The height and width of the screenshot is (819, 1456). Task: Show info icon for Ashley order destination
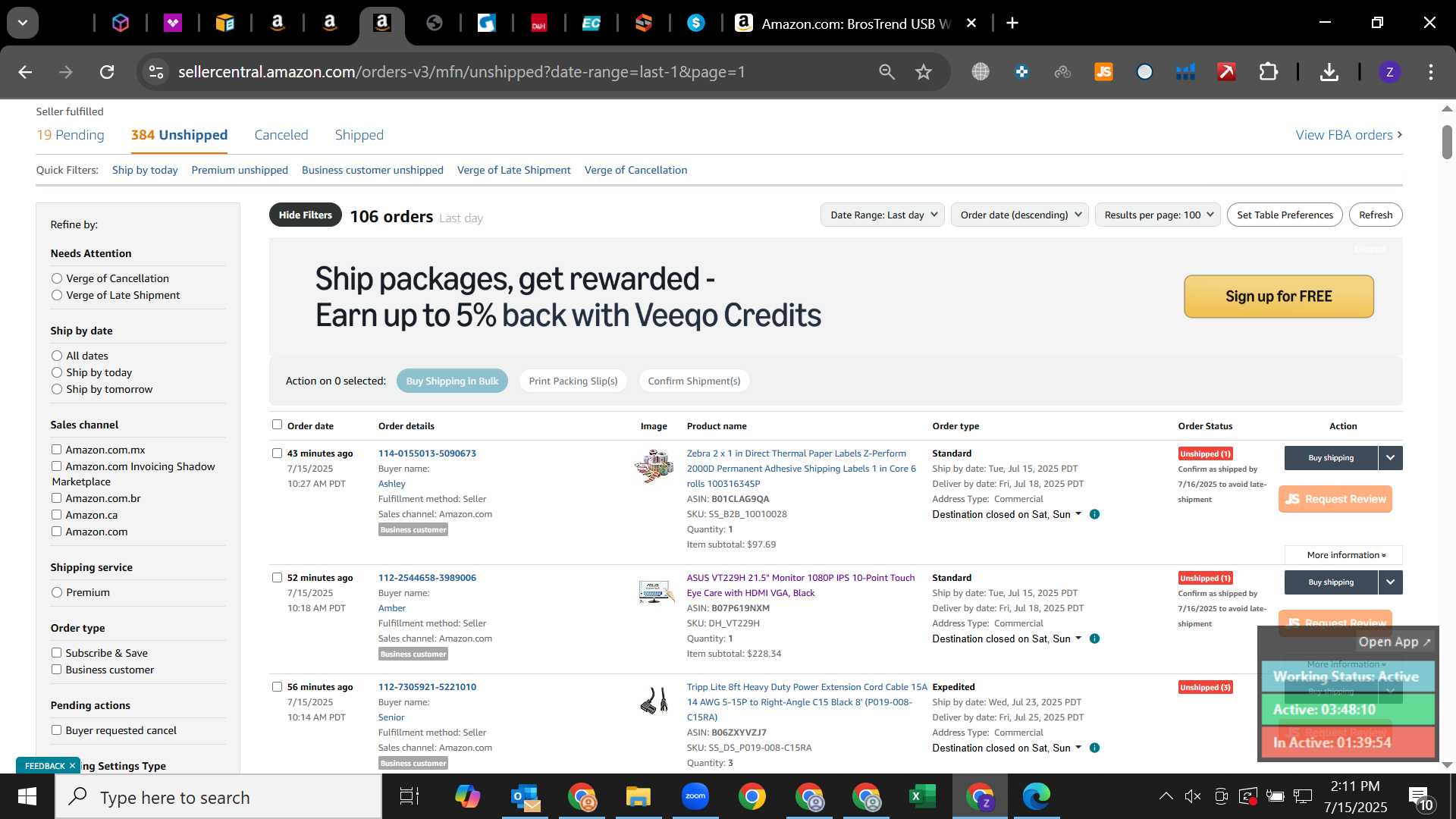point(1094,515)
